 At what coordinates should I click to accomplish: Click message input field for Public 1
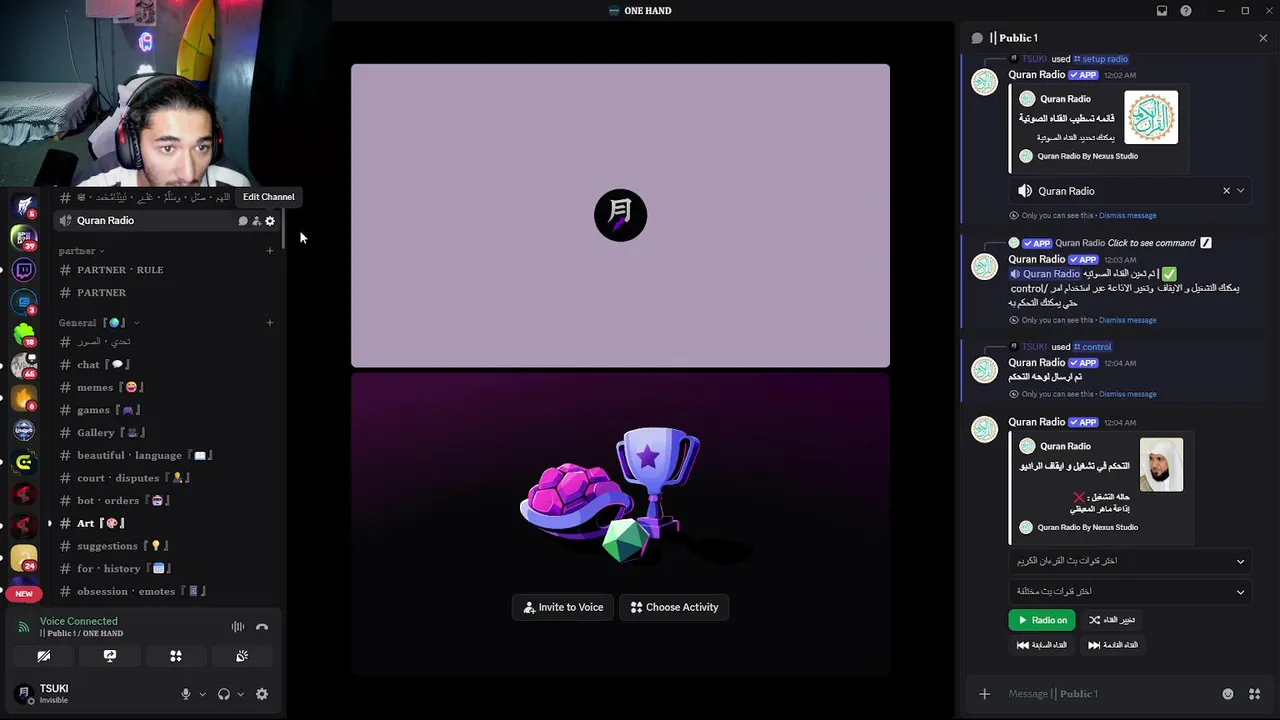click(x=1110, y=694)
